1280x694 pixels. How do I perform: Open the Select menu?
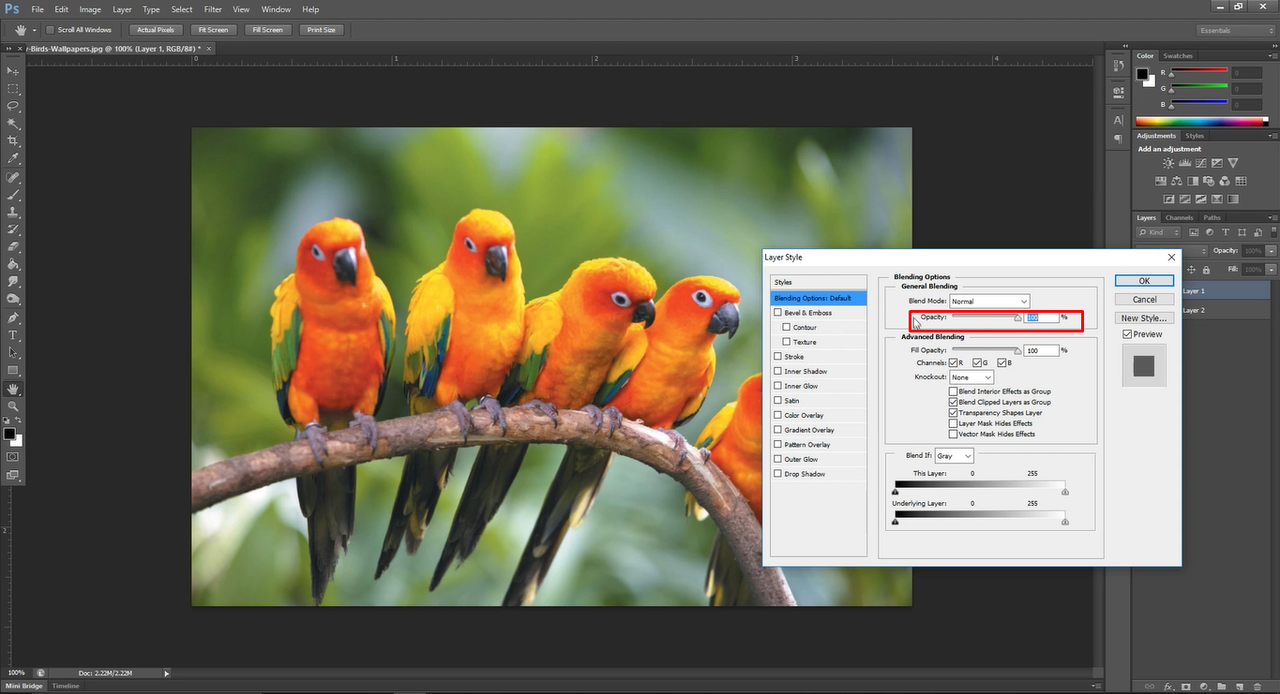point(182,9)
